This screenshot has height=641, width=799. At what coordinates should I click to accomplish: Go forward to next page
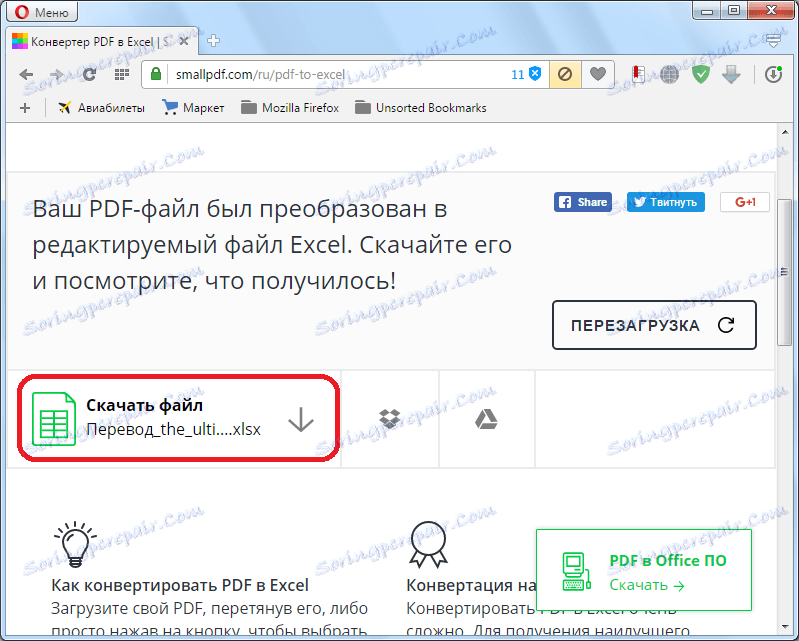[x=57, y=75]
